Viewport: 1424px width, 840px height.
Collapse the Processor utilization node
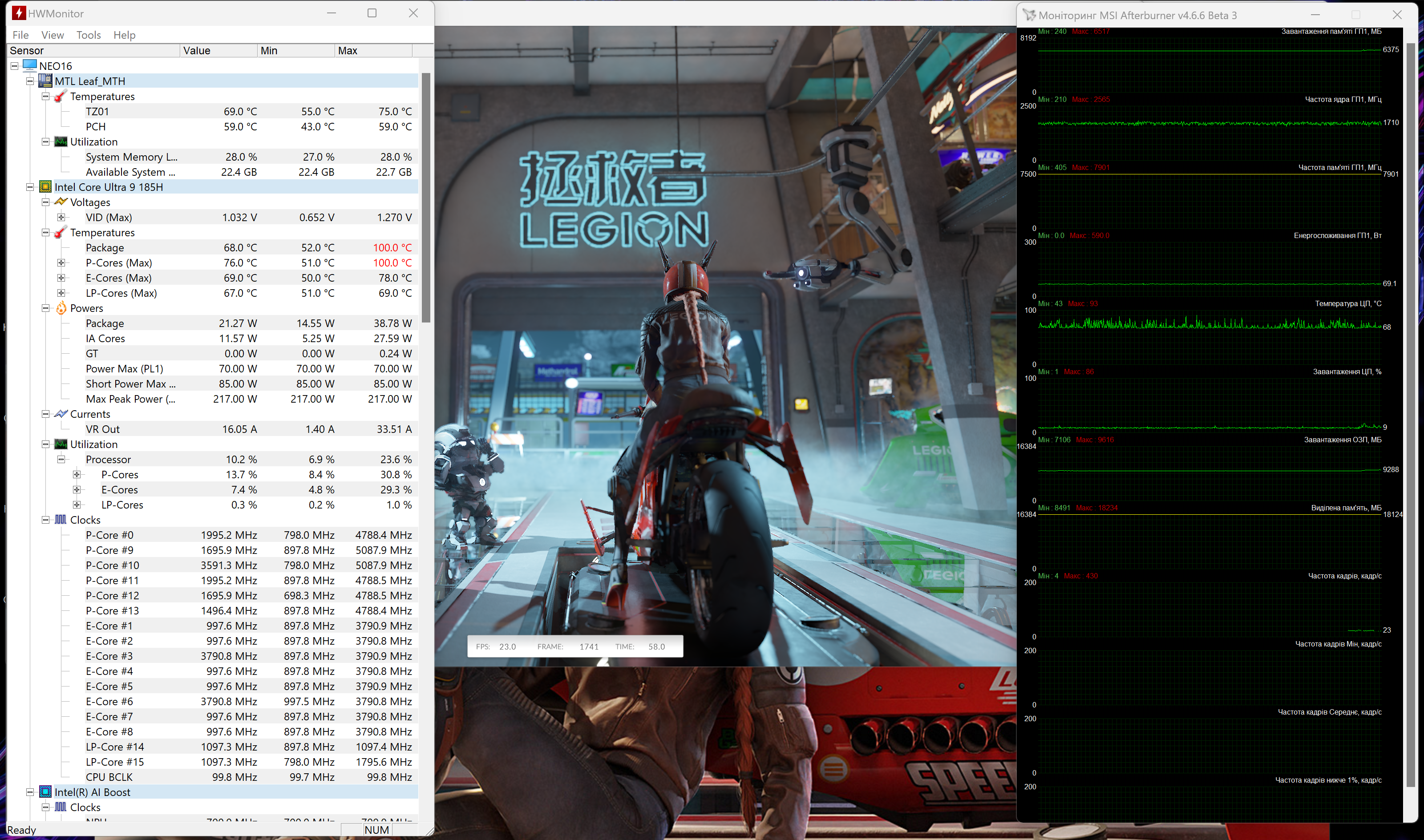pos(61,459)
